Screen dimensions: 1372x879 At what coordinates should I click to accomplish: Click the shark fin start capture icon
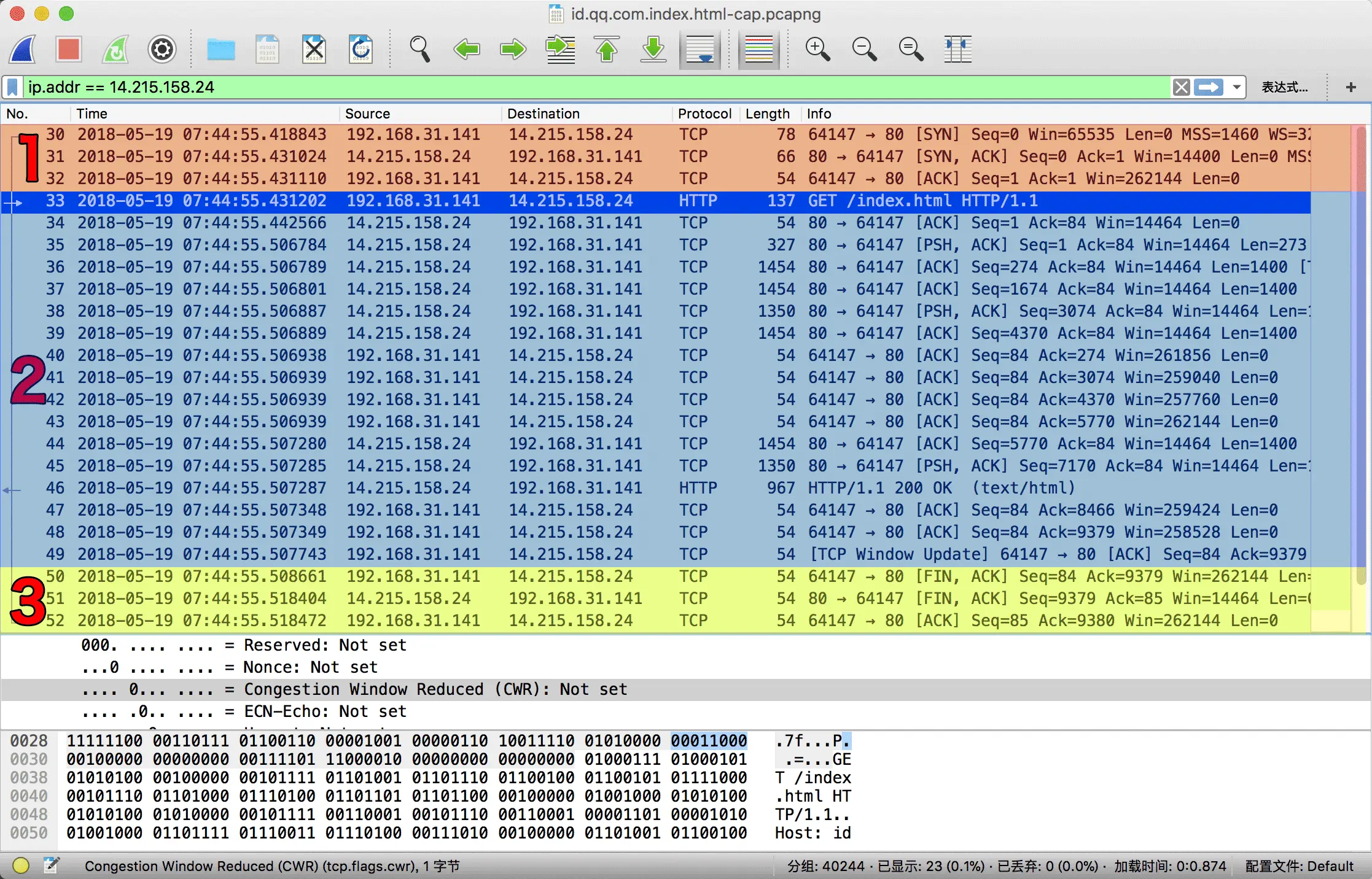(23, 49)
